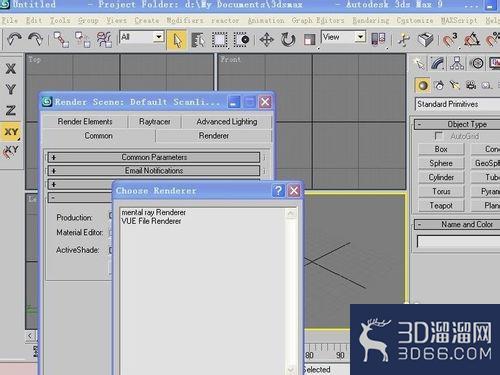500x375 pixels.
Task: Click the Cylinder primitive button
Action: click(441, 177)
